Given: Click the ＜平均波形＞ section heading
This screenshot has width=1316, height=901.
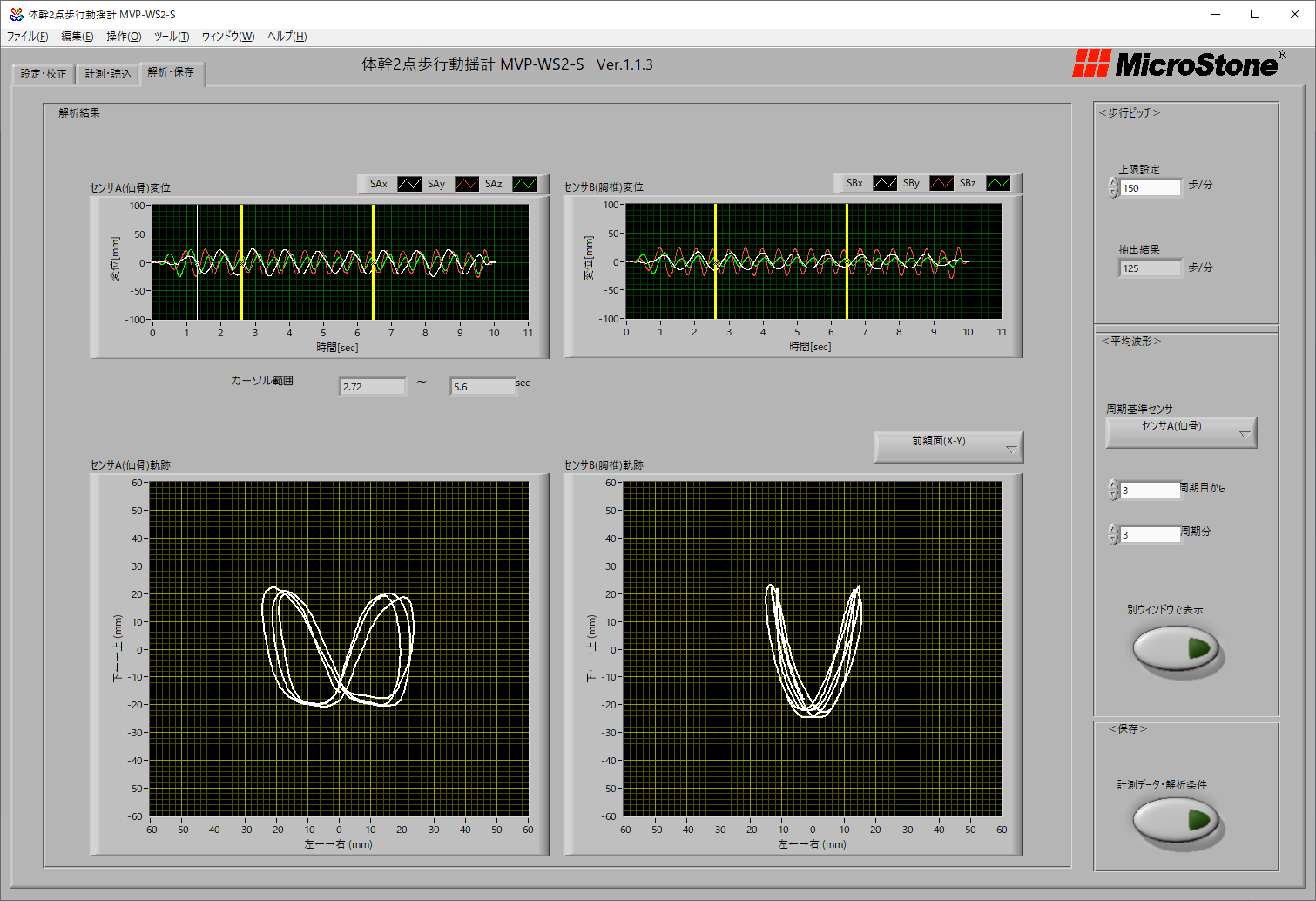Looking at the screenshot, I should pos(1131,342).
